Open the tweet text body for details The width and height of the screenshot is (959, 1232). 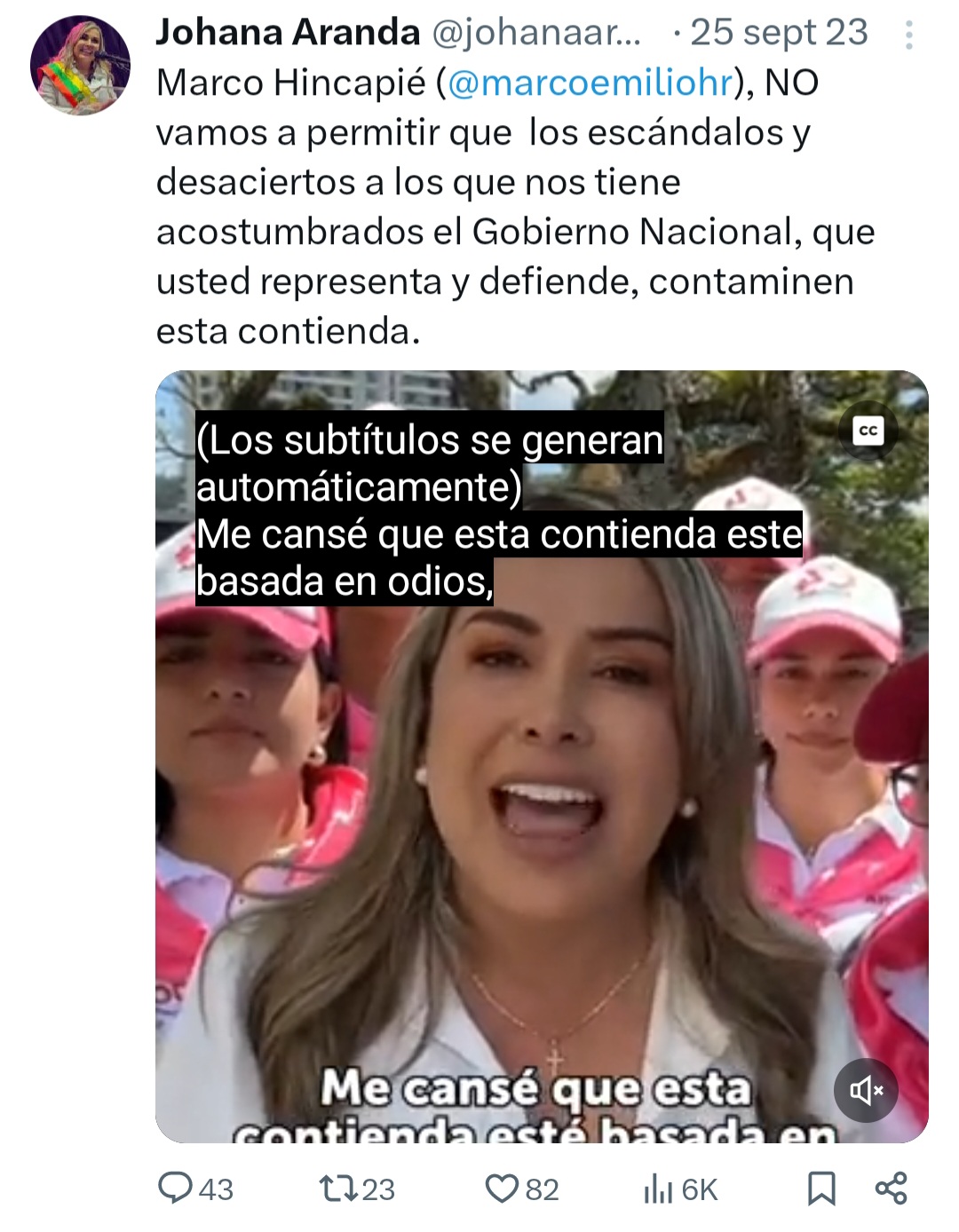515,207
